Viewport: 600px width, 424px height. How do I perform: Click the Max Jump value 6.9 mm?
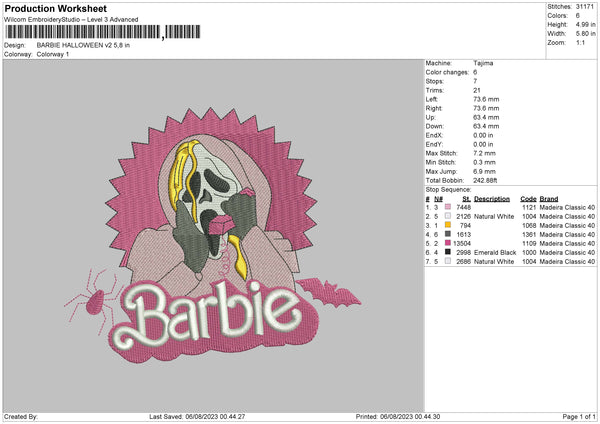coord(484,171)
